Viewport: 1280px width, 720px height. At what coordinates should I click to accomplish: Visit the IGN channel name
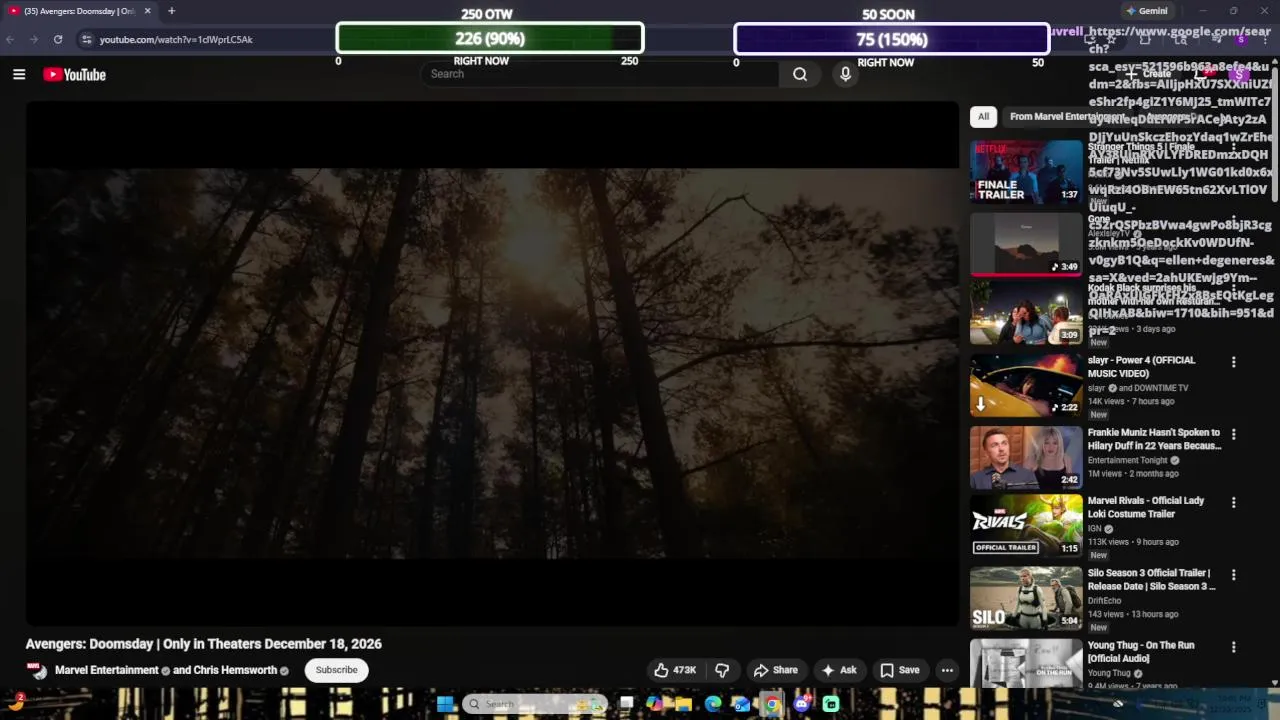[x=1094, y=529]
